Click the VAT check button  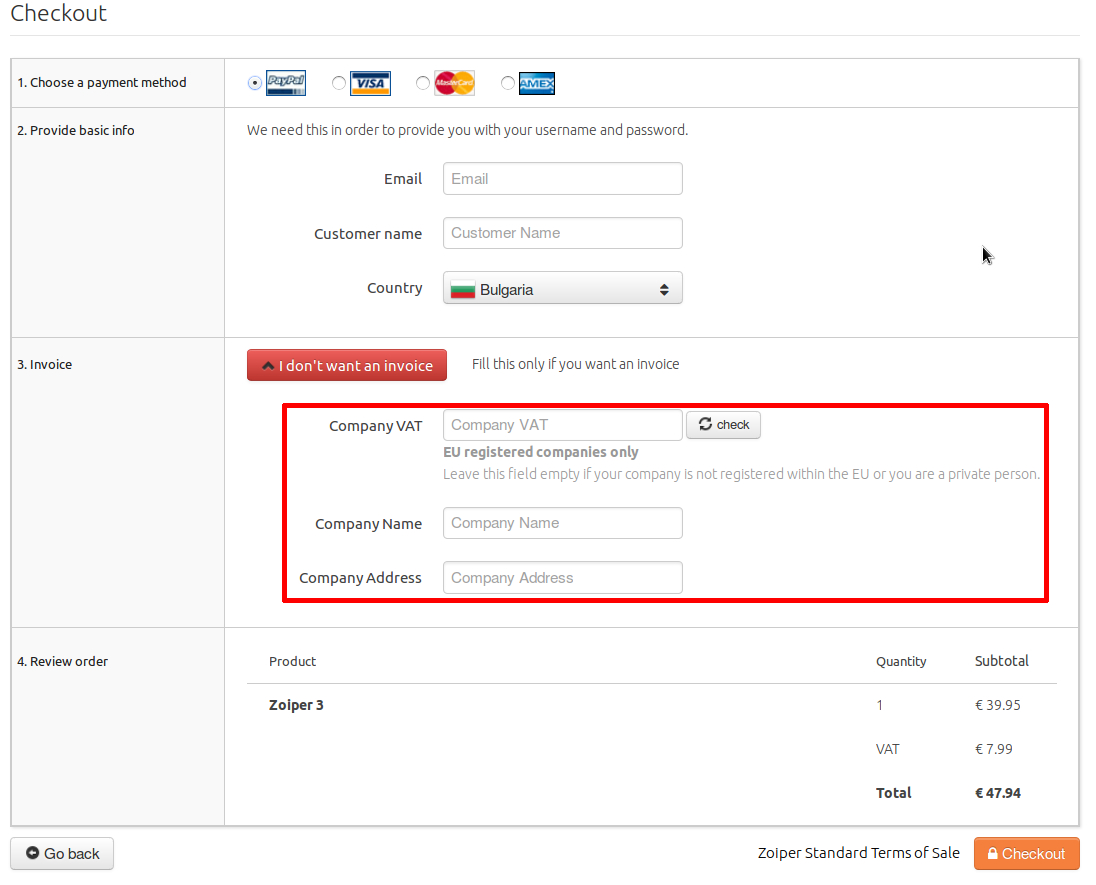click(x=723, y=425)
